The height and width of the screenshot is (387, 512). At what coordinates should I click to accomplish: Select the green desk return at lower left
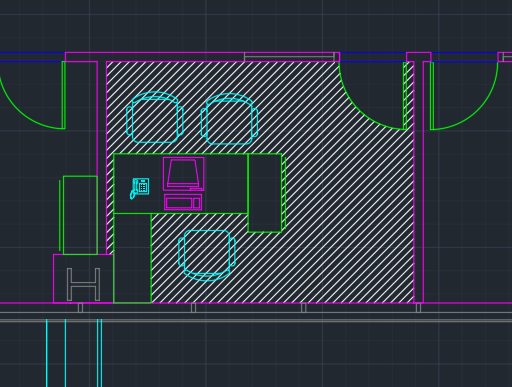click(132, 258)
